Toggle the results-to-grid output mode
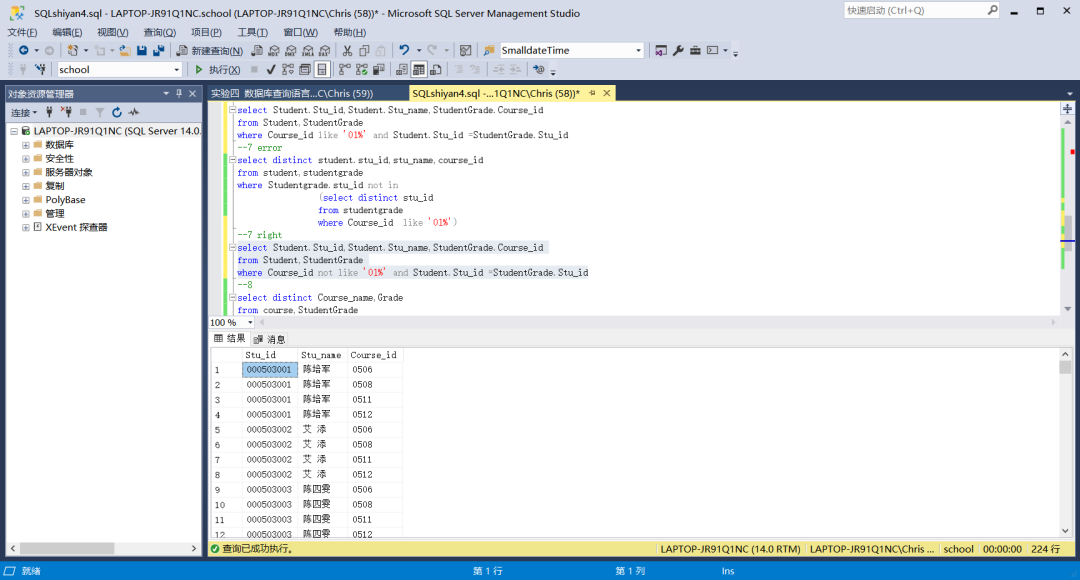1080x580 pixels. 419,70
